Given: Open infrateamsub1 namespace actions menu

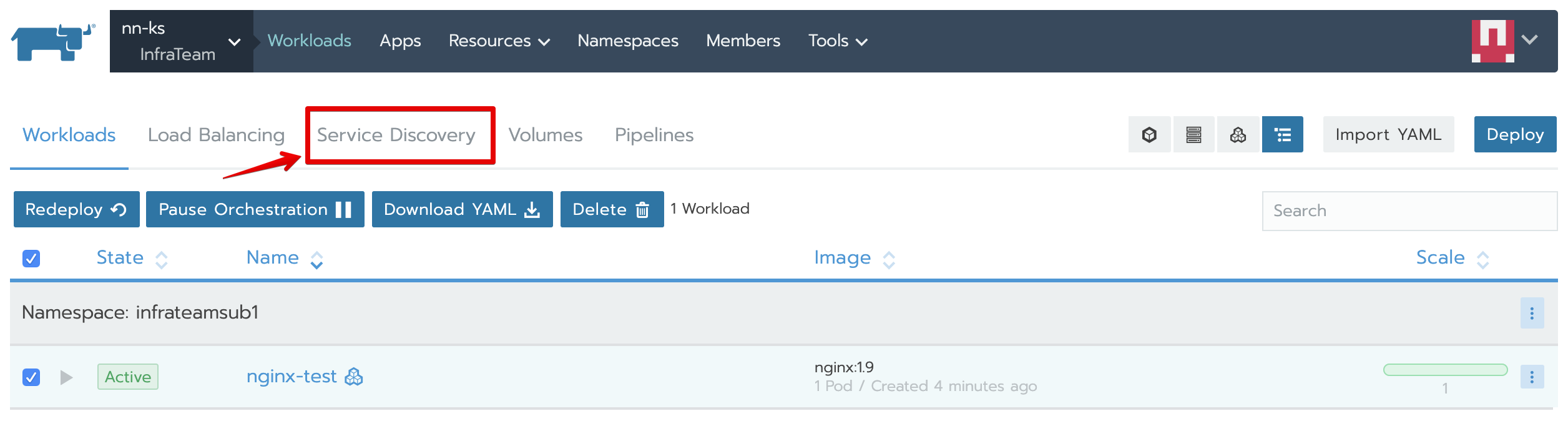Looking at the screenshot, I should pos(1531,313).
